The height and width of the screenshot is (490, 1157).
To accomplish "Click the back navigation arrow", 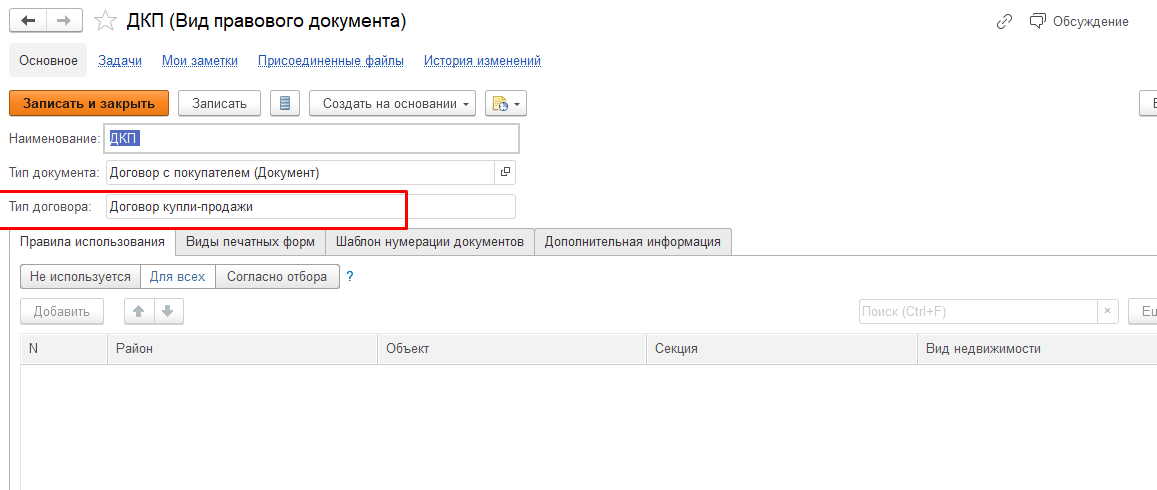I will [28, 21].
